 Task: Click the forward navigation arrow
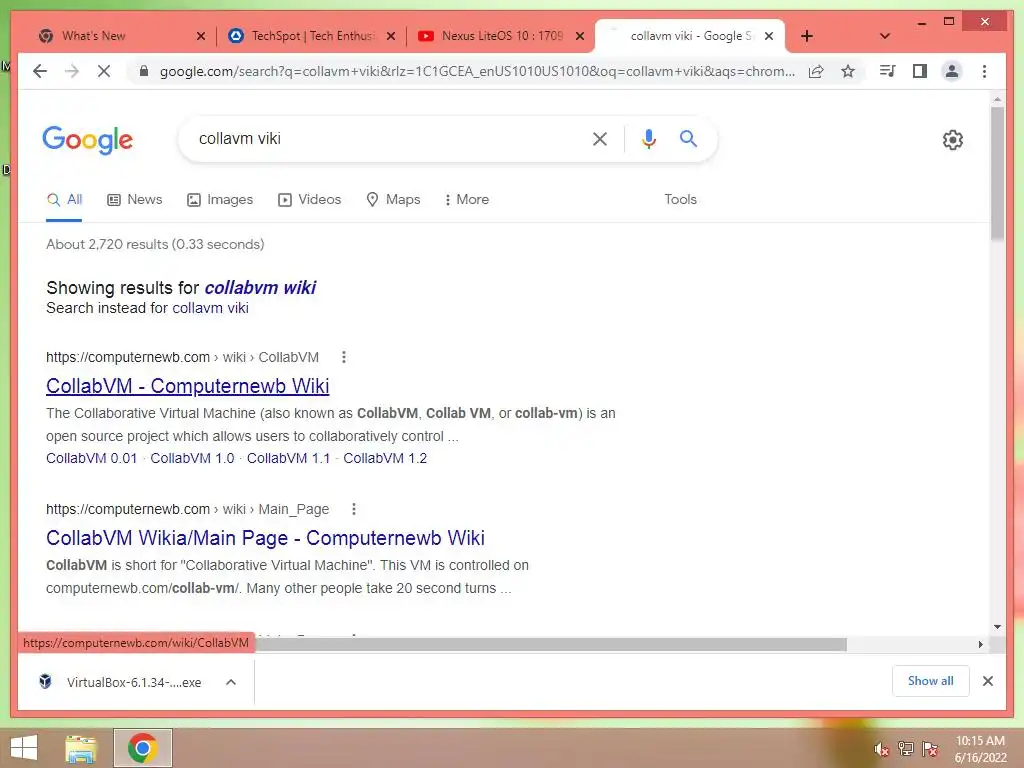(x=72, y=71)
